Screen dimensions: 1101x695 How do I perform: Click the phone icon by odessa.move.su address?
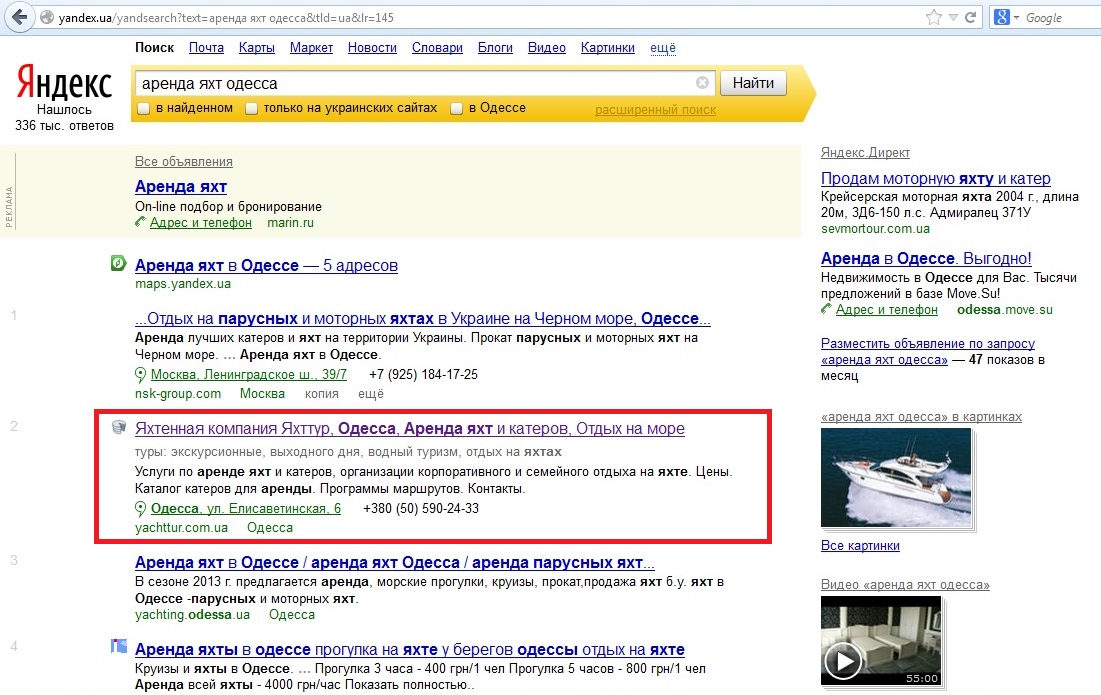coord(826,309)
